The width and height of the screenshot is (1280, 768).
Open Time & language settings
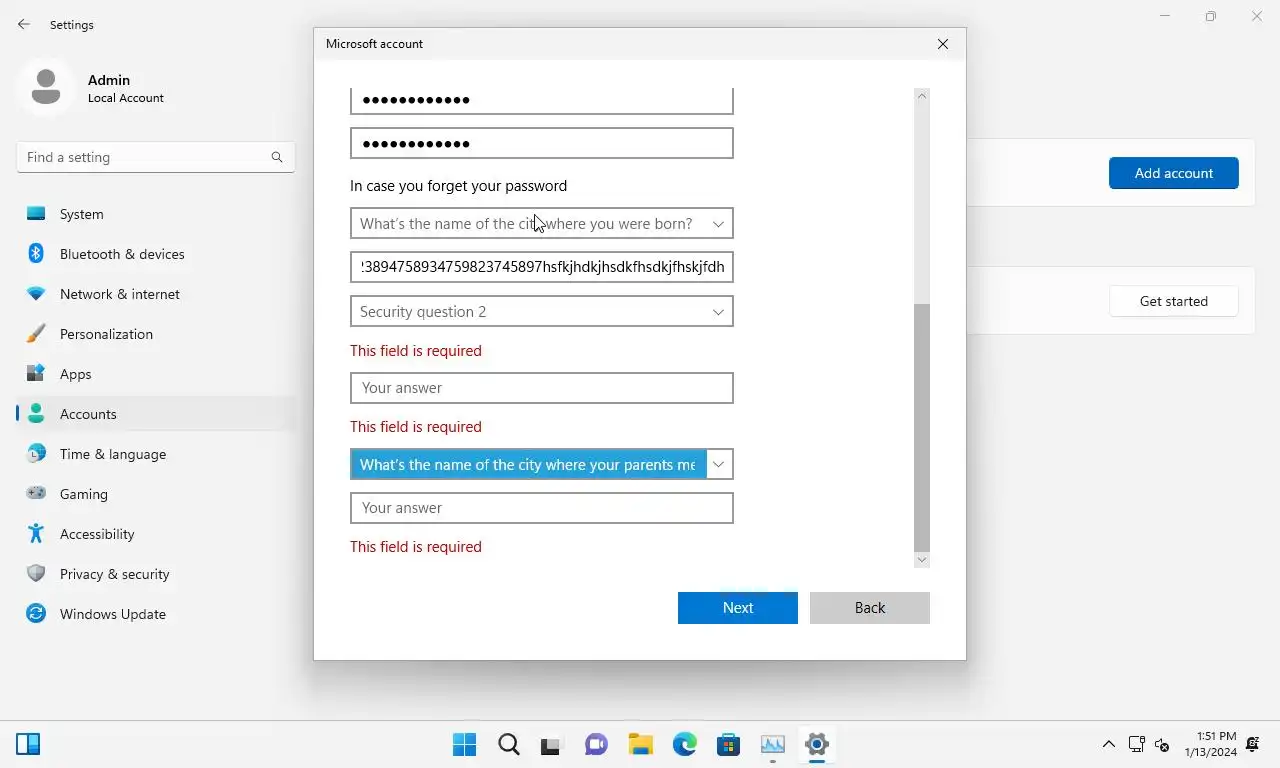(156, 454)
